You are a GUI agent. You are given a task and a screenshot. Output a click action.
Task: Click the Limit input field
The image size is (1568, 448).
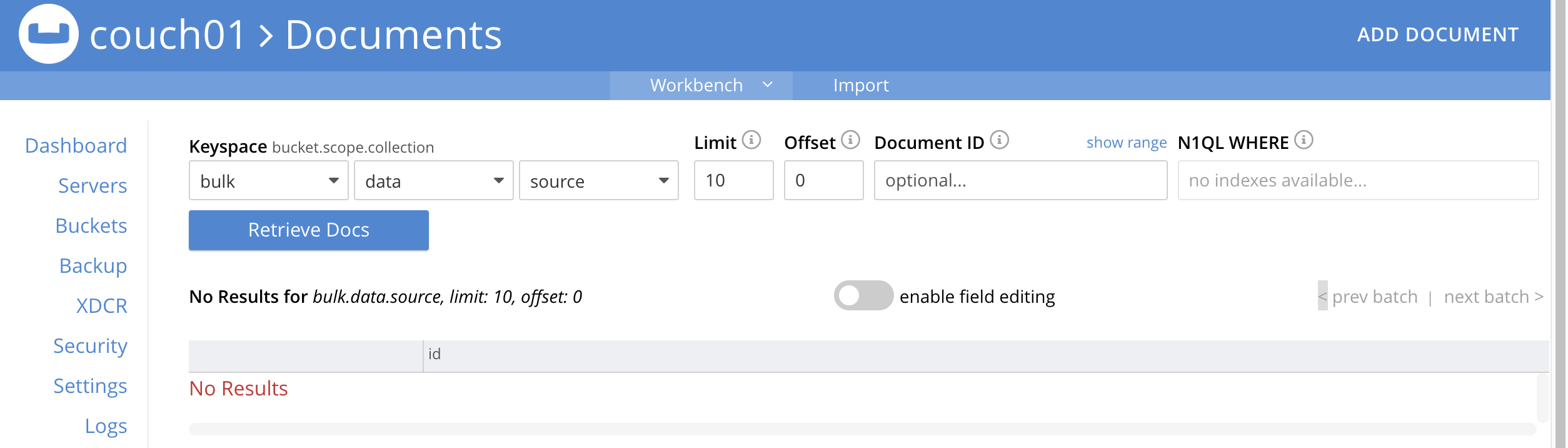tap(733, 181)
